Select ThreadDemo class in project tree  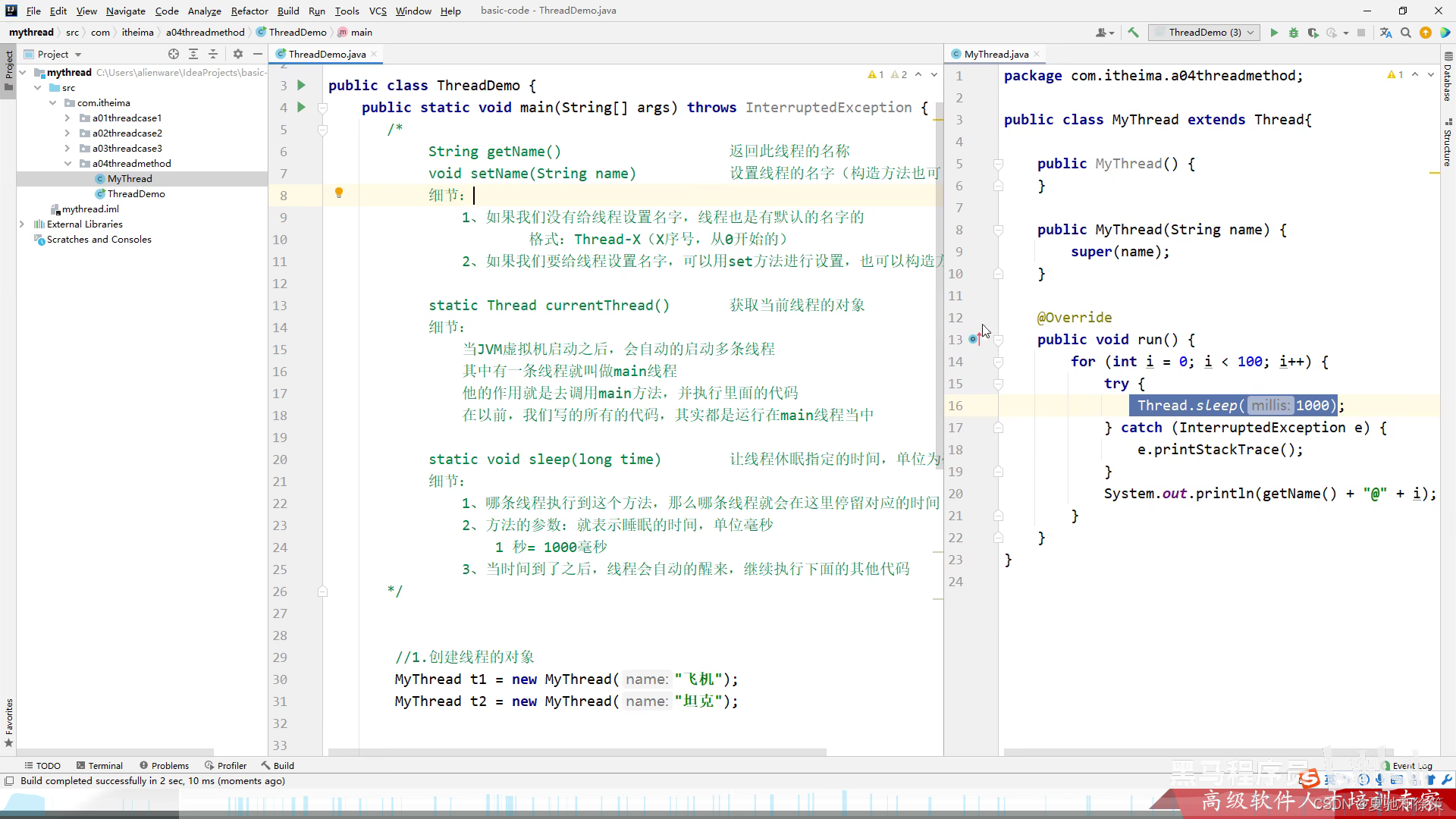pyautogui.click(x=136, y=193)
